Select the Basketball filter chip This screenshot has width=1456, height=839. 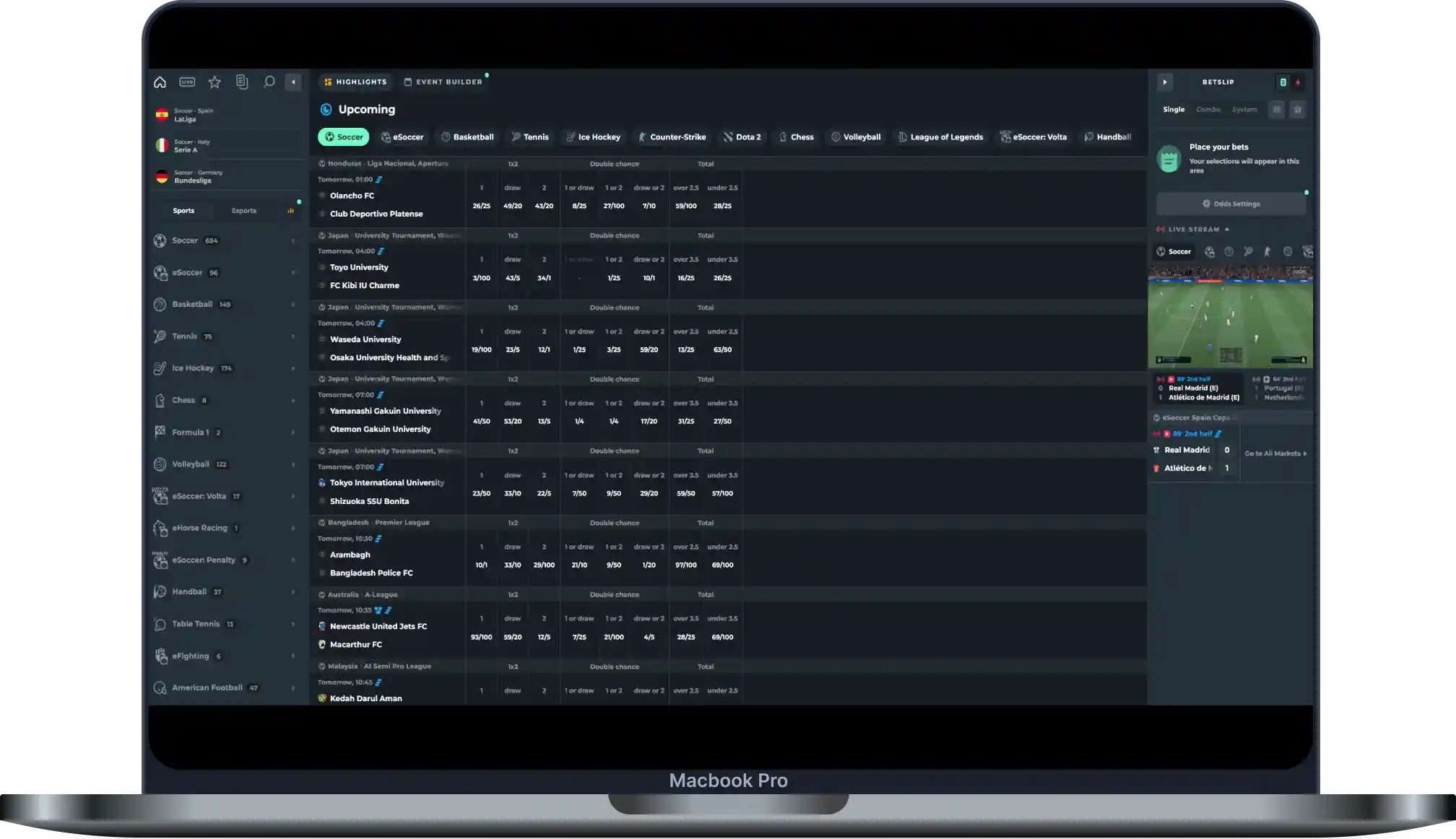click(x=467, y=137)
